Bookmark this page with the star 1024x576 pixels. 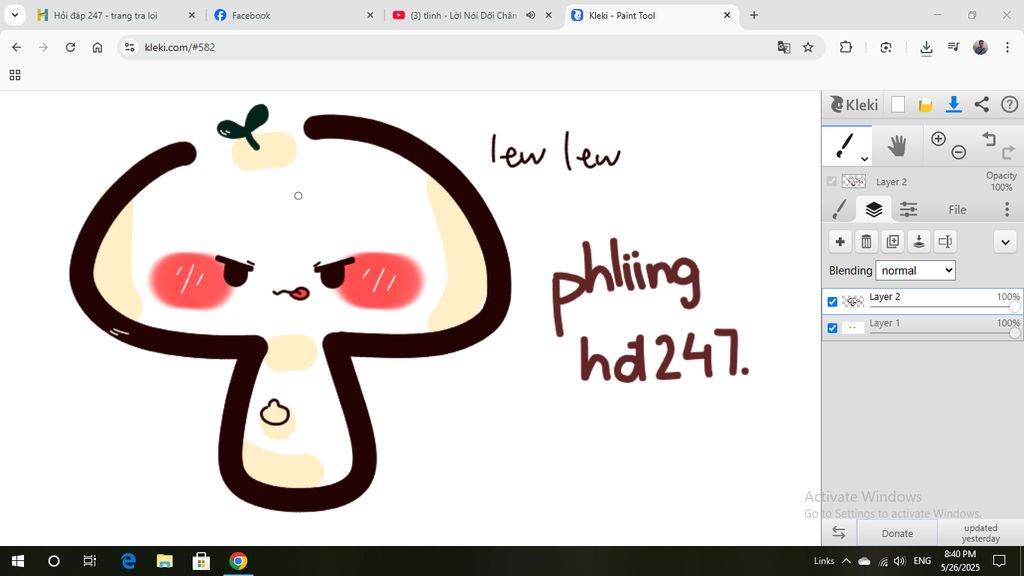point(808,47)
